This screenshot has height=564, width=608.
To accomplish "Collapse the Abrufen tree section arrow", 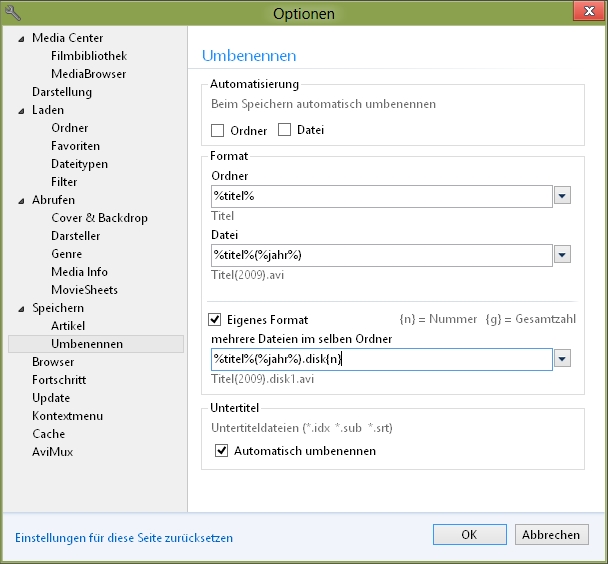I will pos(21,201).
